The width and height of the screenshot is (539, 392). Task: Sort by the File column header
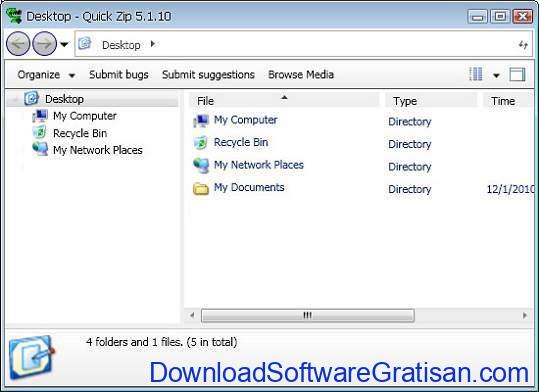pos(284,101)
